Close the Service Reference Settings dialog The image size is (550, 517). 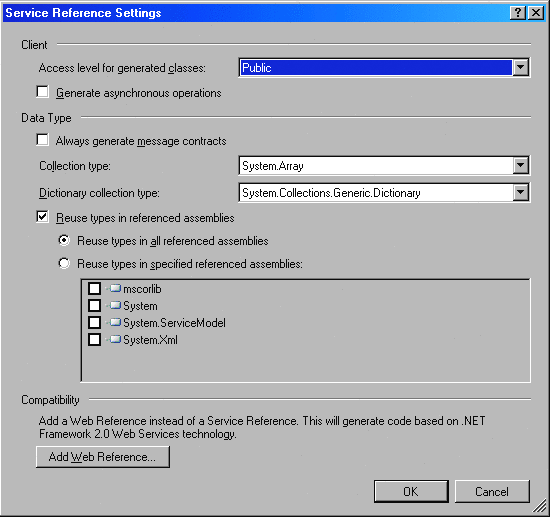coord(536,13)
